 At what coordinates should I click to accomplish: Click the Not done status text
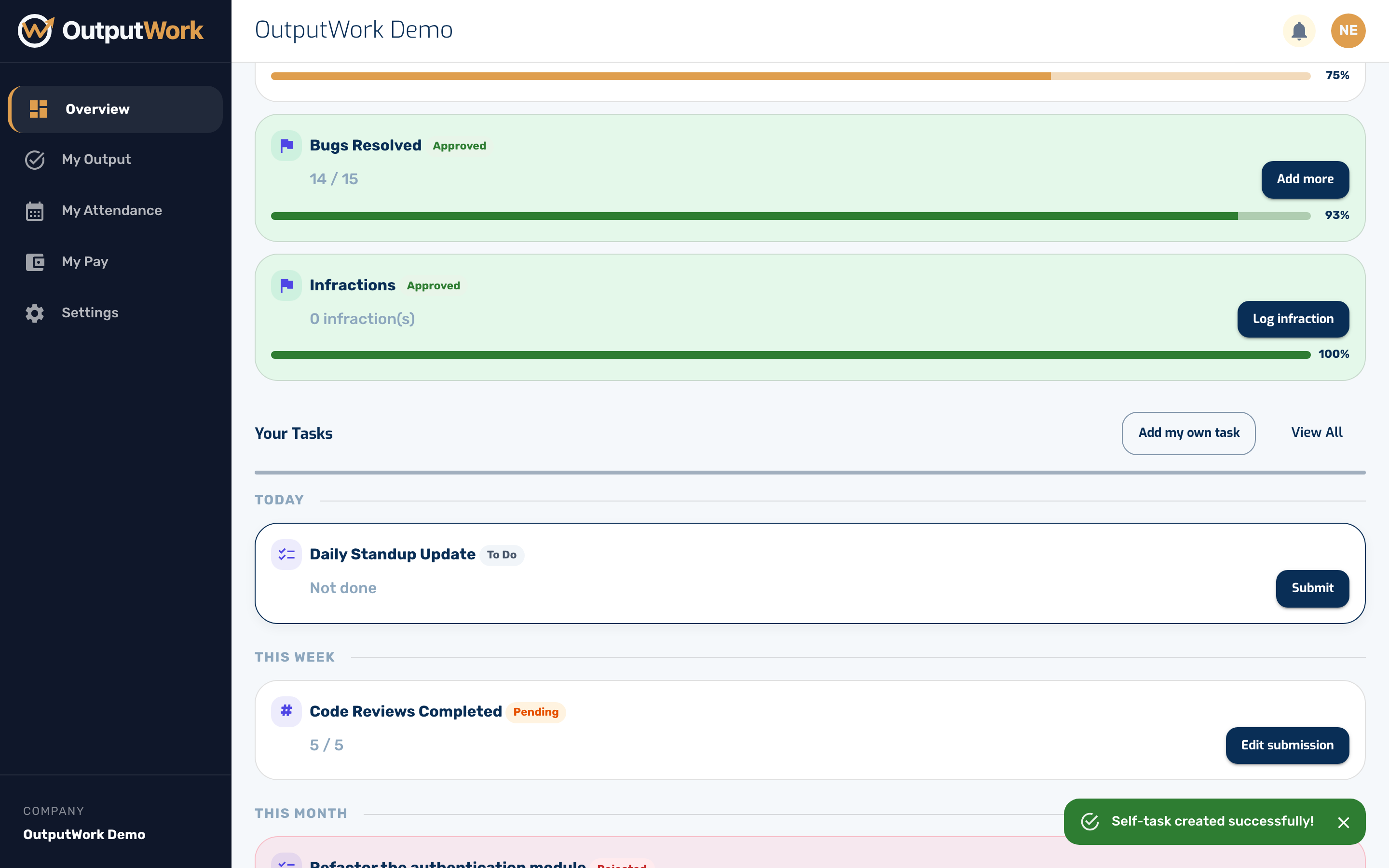click(343, 588)
